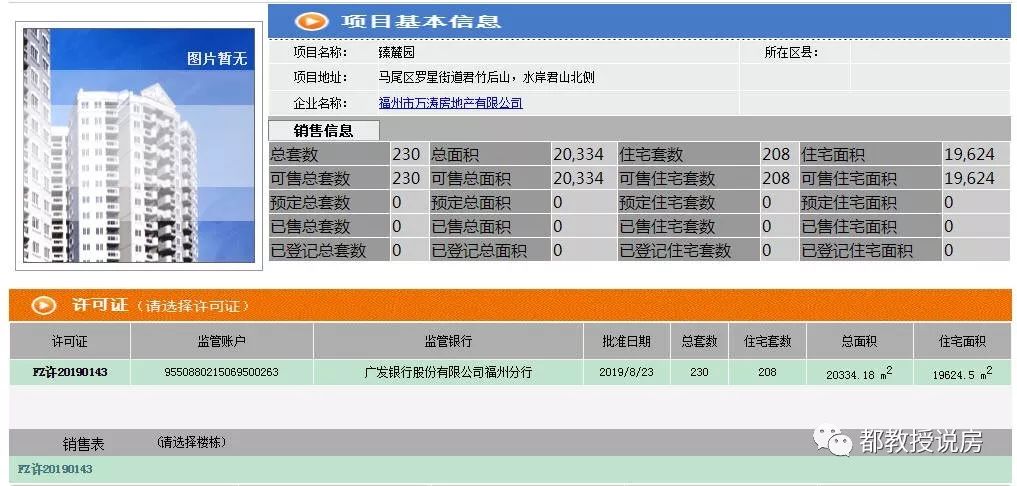Click the 已登记住宅面积 label

pos(857,250)
